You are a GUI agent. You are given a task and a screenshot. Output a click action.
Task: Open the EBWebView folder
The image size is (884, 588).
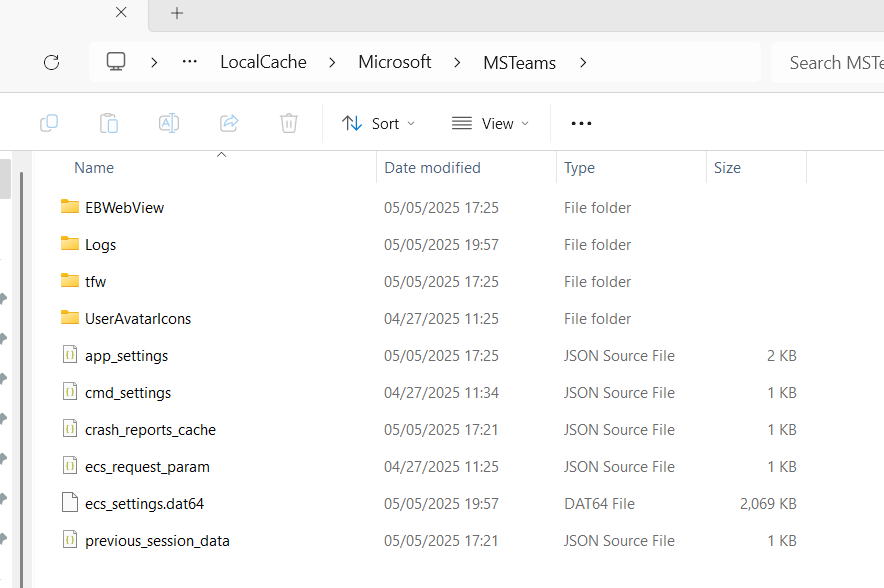coord(124,208)
